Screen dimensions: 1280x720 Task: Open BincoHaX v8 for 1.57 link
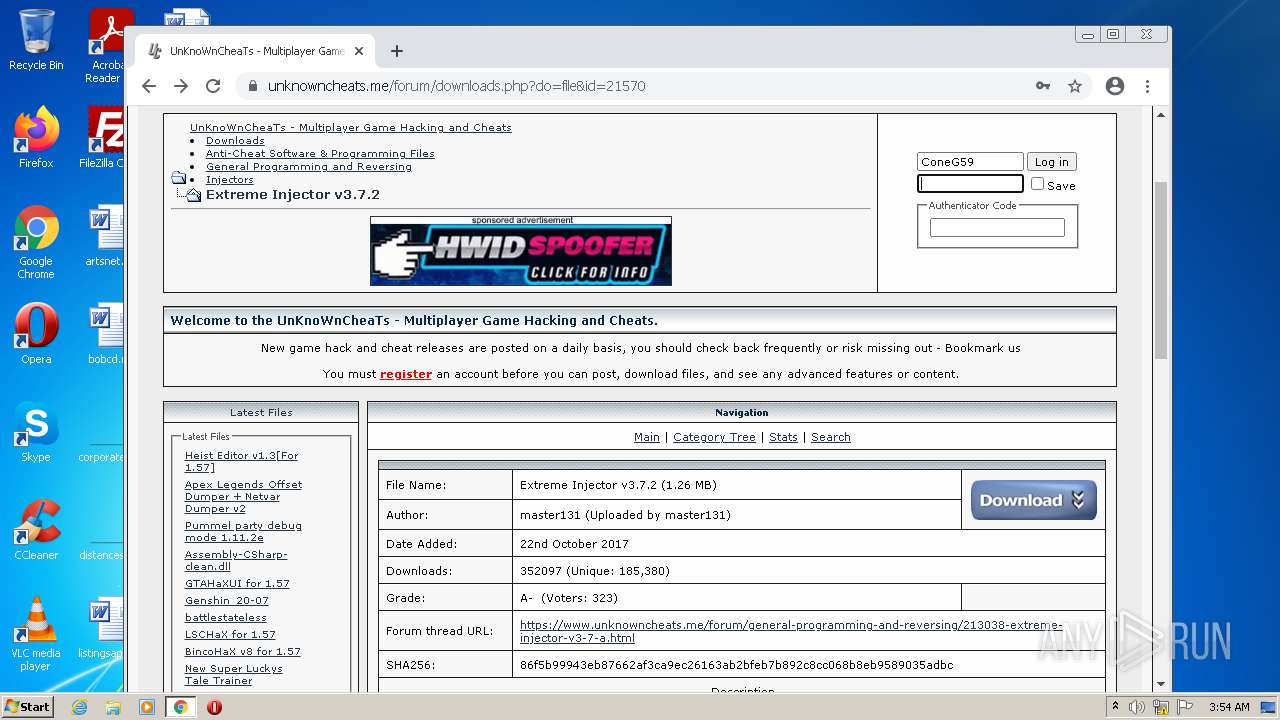click(x=243, y=651)
